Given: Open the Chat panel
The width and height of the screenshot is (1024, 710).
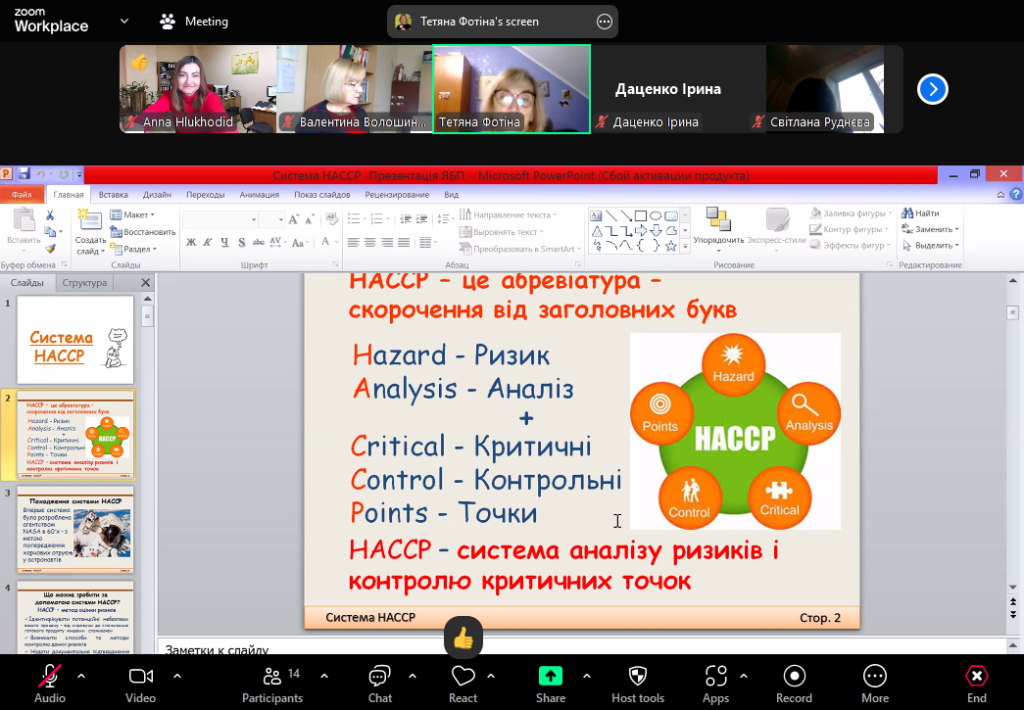Looking at the screenshot, I should point(379,682).
